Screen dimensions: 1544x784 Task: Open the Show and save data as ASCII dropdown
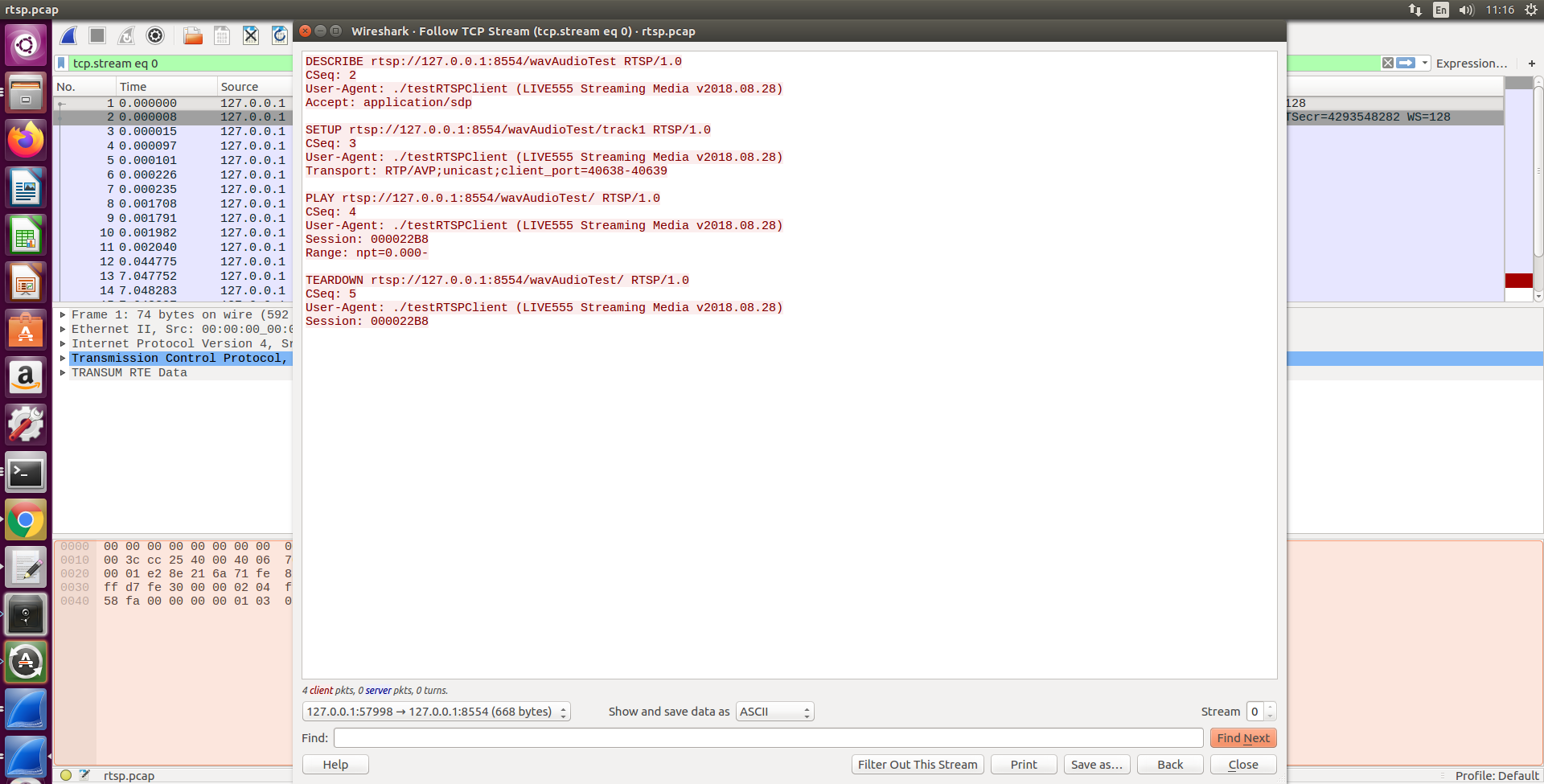click(x=774, y=712)
